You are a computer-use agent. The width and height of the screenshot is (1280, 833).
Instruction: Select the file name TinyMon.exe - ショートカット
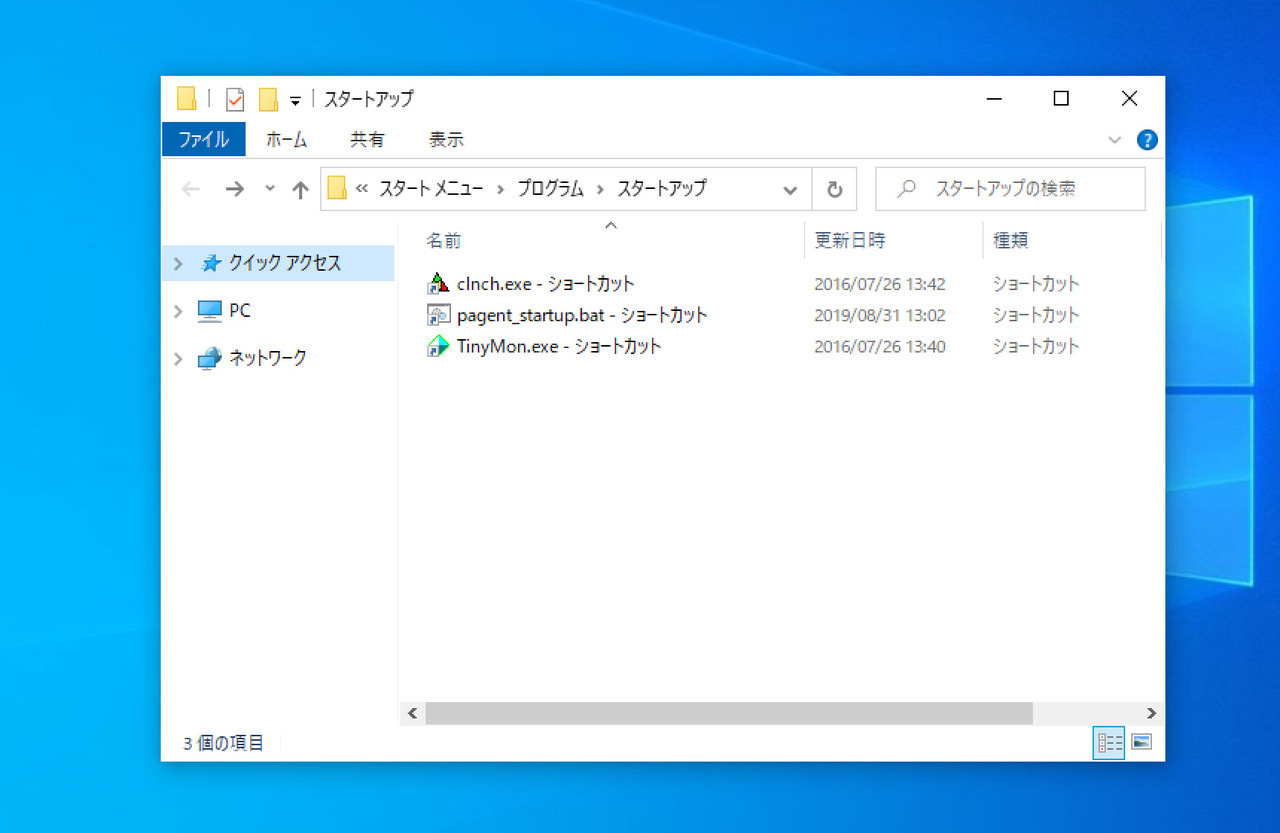click(x=559, y=346)
